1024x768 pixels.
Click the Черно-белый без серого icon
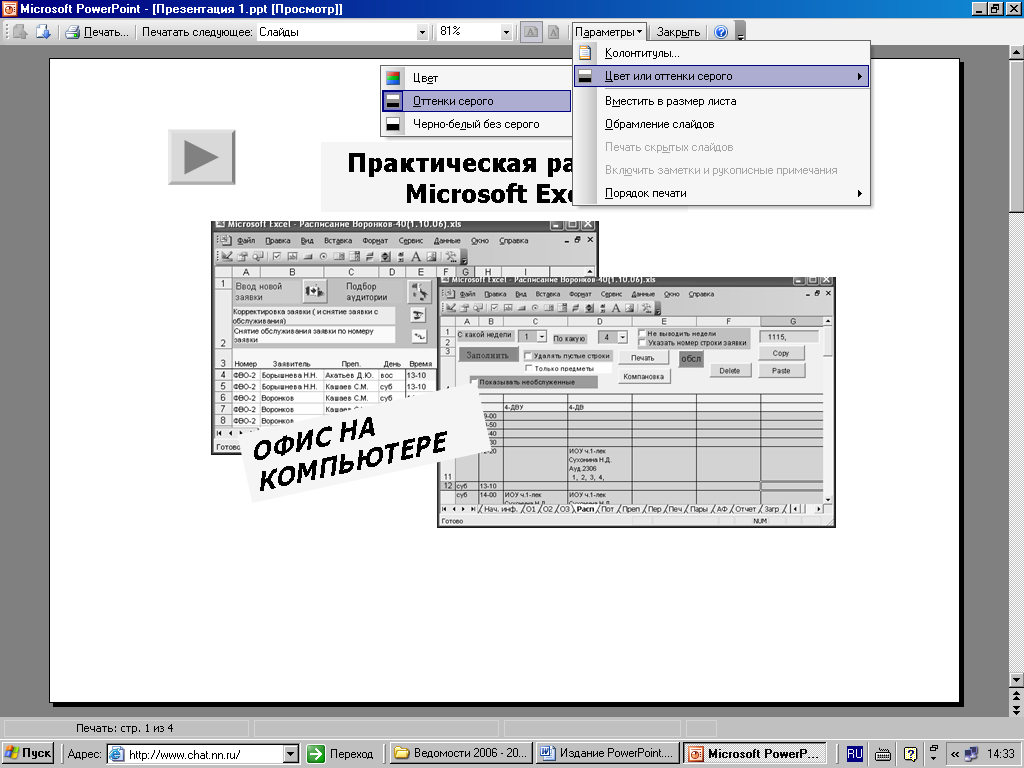tap(392, 123)
